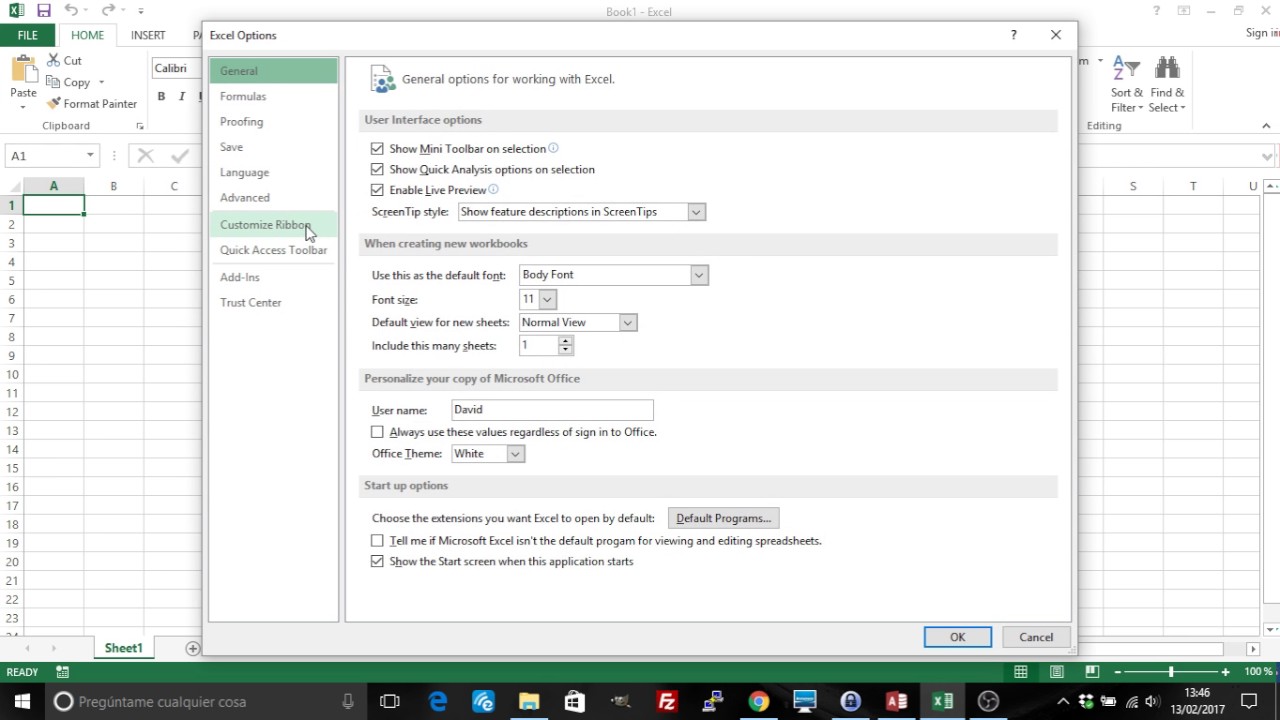Open the Copy dropdown arrow

[x=101, y=83]
